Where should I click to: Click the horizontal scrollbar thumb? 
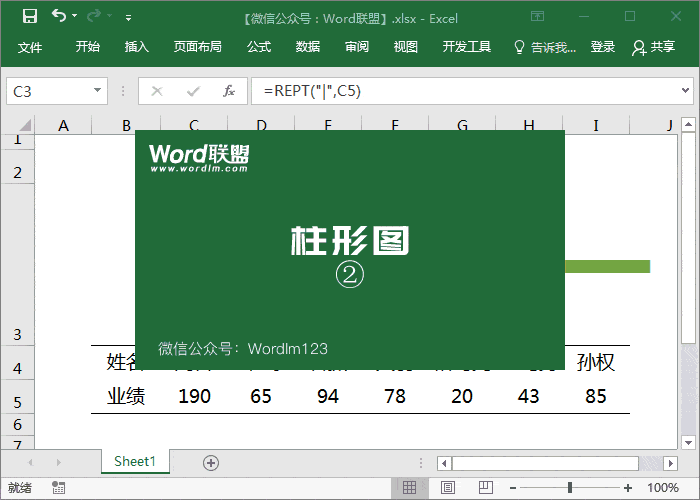[546, 463]
